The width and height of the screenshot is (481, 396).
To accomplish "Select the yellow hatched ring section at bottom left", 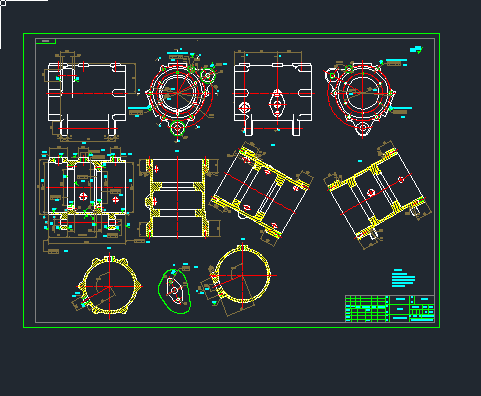I will (109, 286).
